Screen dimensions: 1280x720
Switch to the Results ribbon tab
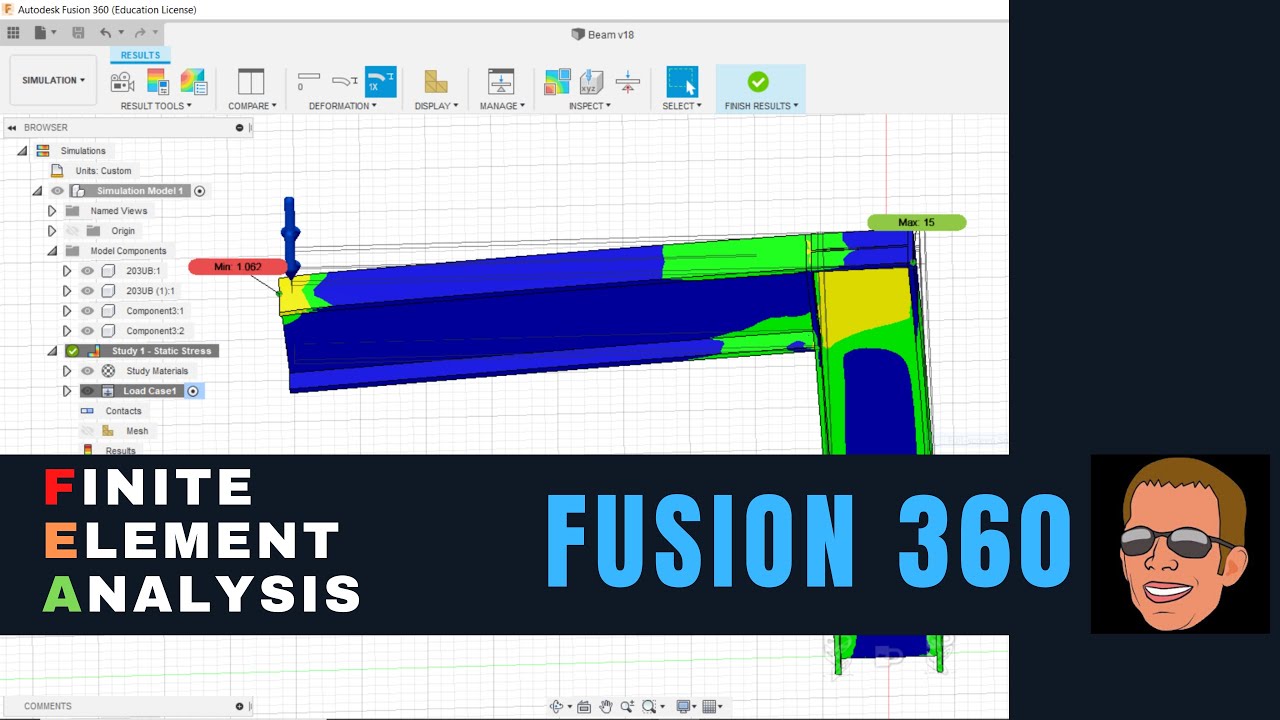click(x=140, y=56)
